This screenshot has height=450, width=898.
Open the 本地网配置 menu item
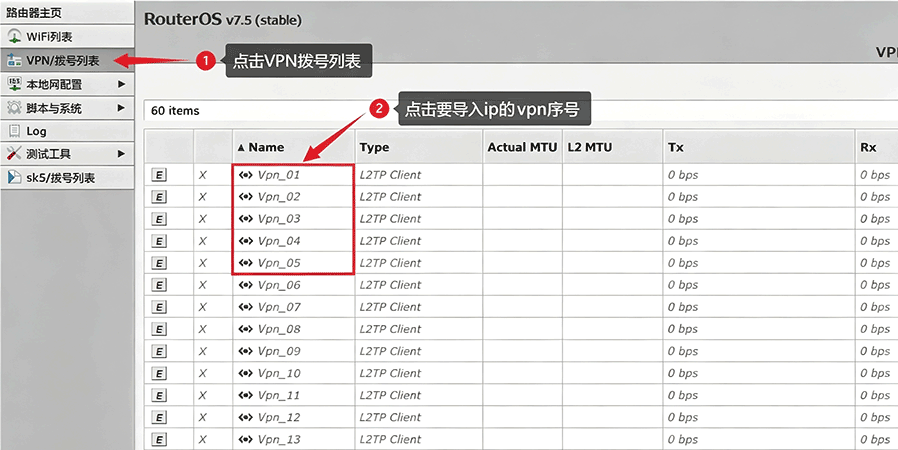pyautogui.click(x=67, y=84)
